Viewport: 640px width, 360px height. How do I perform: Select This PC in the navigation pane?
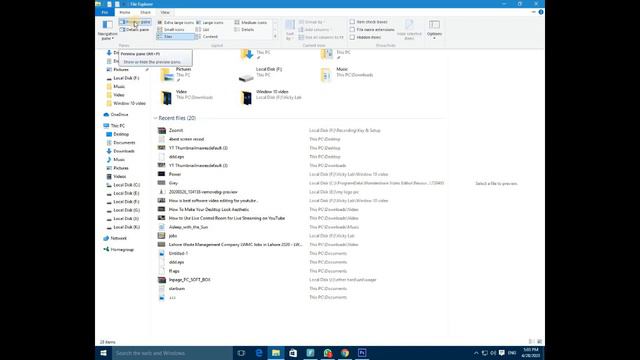pyautogui.click(x=114, y=126)
